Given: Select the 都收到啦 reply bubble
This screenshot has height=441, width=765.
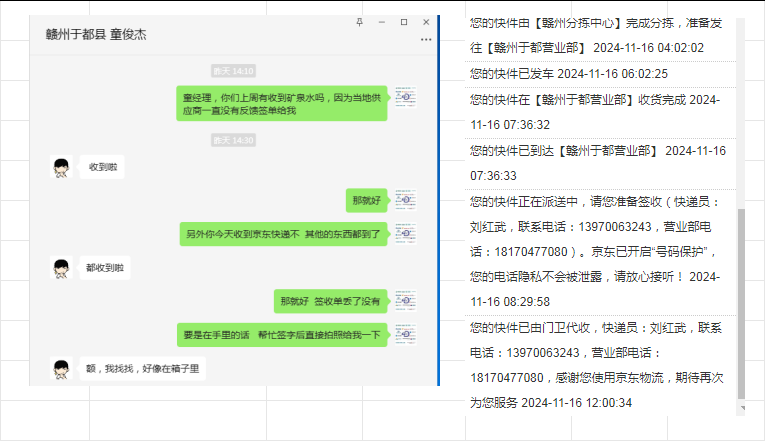Looking at the screenshot, I should tap(105, 268).
